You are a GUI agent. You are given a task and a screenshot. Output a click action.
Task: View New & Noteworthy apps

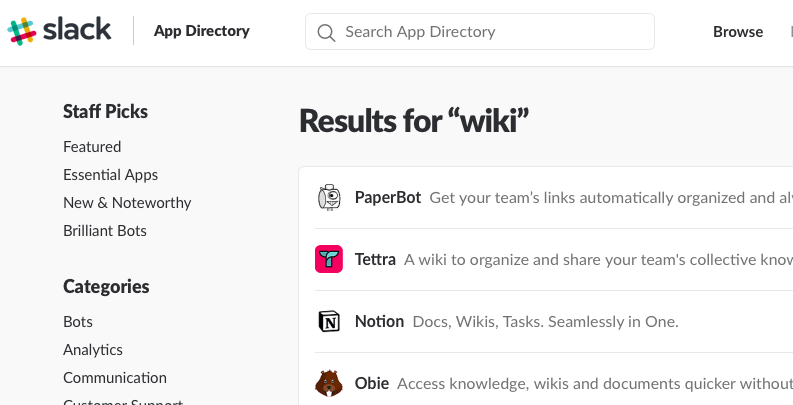(127, 203)
